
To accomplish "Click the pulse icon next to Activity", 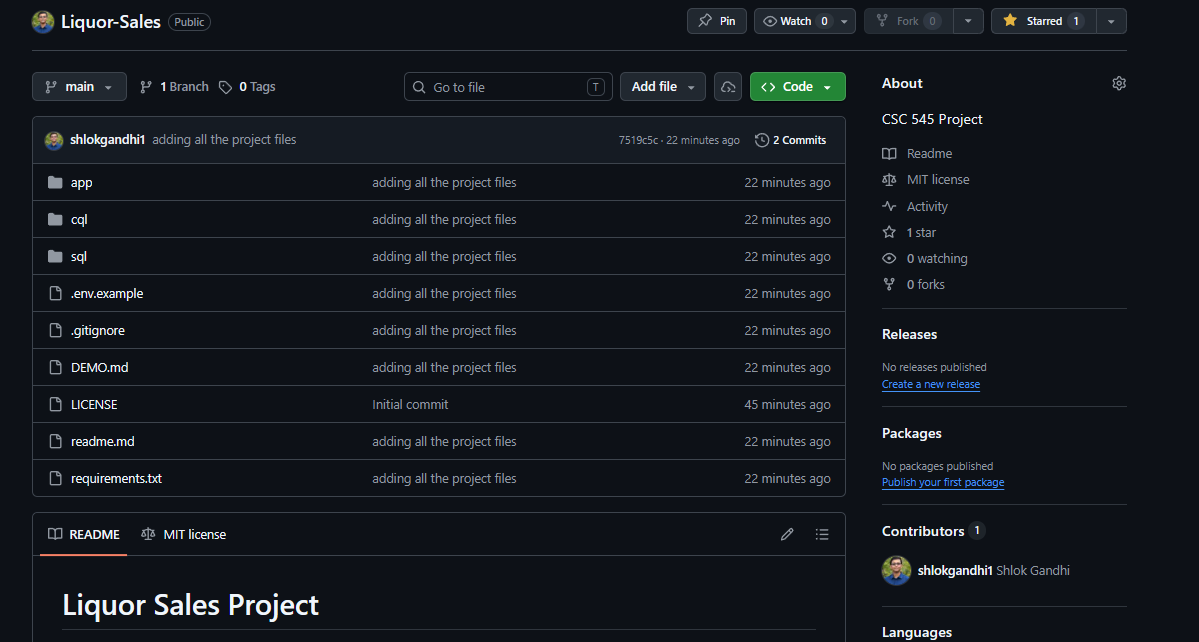I will 889,206.
